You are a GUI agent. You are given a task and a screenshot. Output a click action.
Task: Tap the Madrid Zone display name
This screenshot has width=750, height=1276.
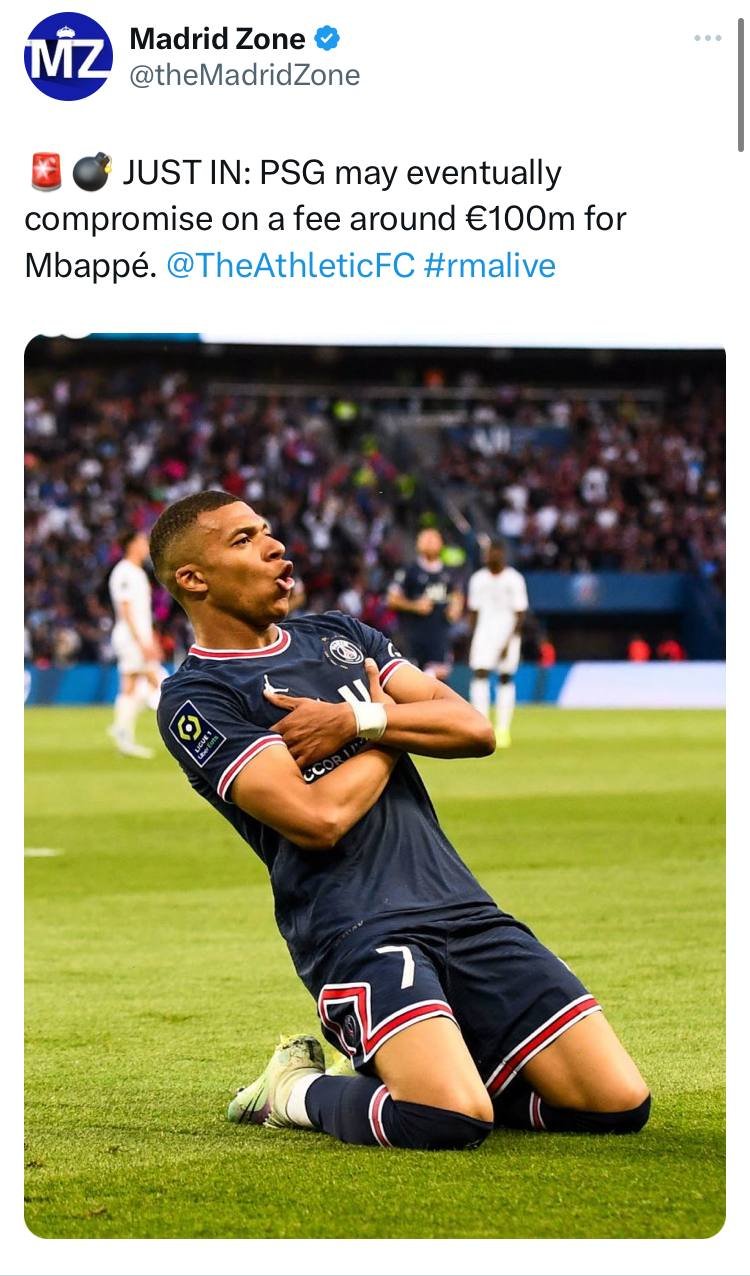217,39
